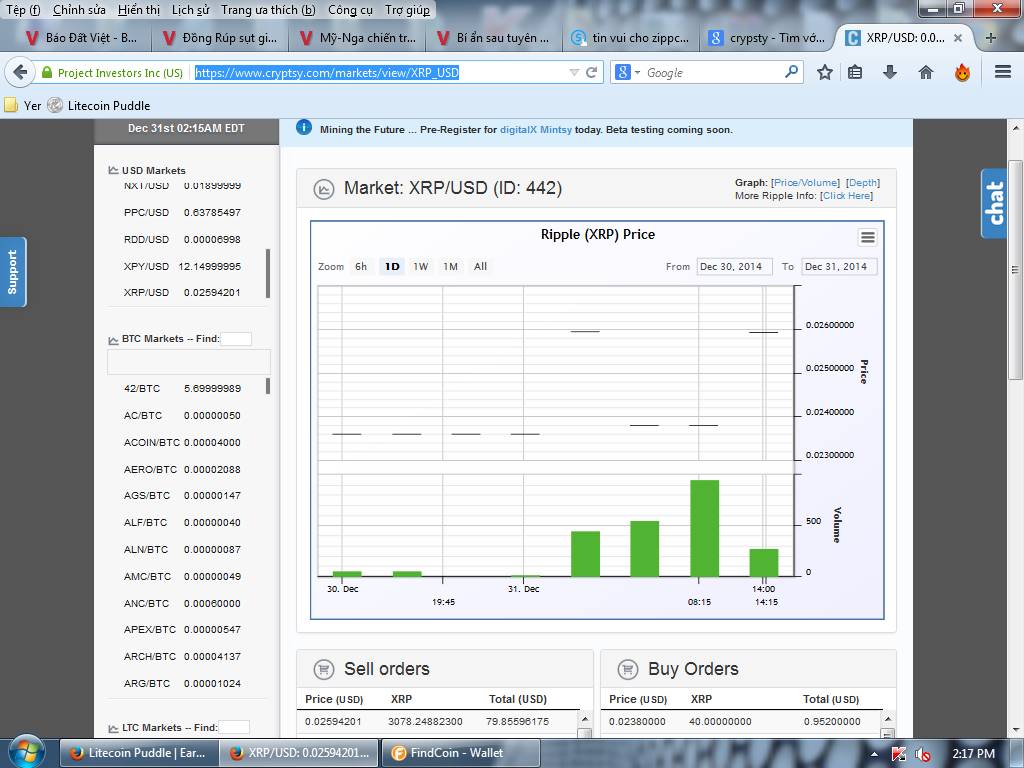Go to Firefox home page icon
Viewport: 1024px width, 768px height.
926,72
